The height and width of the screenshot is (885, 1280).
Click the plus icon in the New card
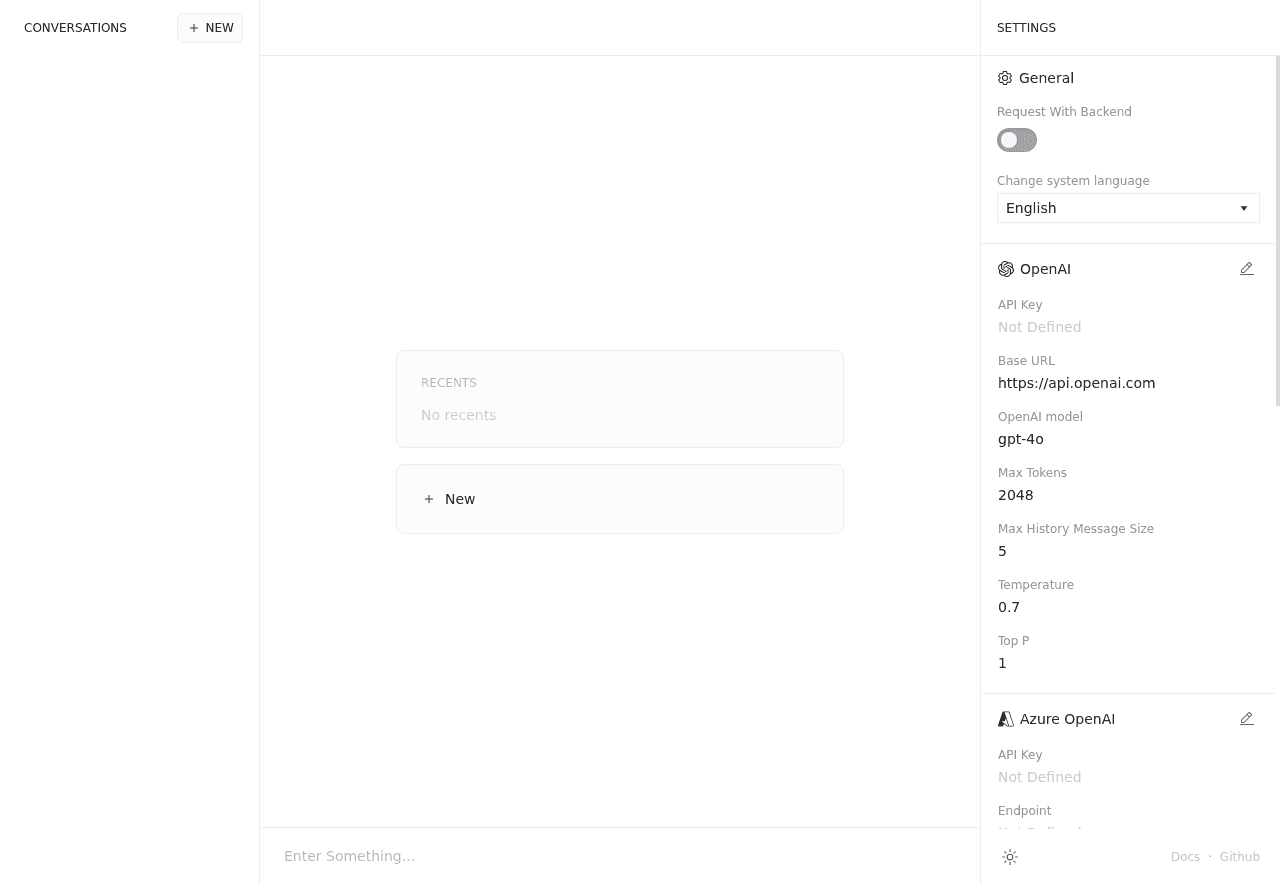(429, 499)
